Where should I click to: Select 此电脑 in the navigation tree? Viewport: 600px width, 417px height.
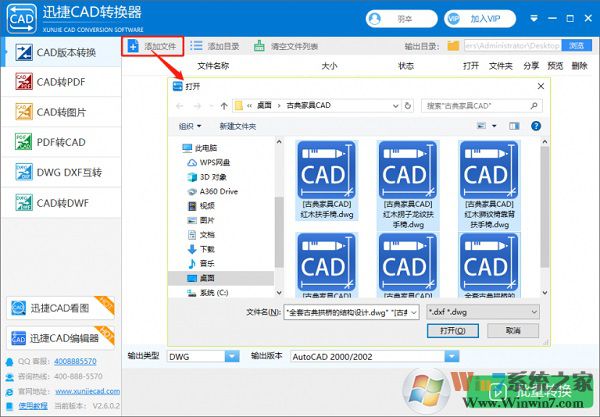[200, 148]
